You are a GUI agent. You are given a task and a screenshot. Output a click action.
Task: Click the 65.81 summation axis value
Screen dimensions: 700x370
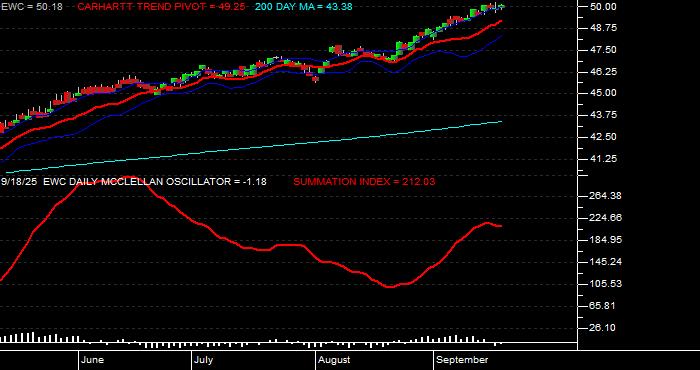603,306
